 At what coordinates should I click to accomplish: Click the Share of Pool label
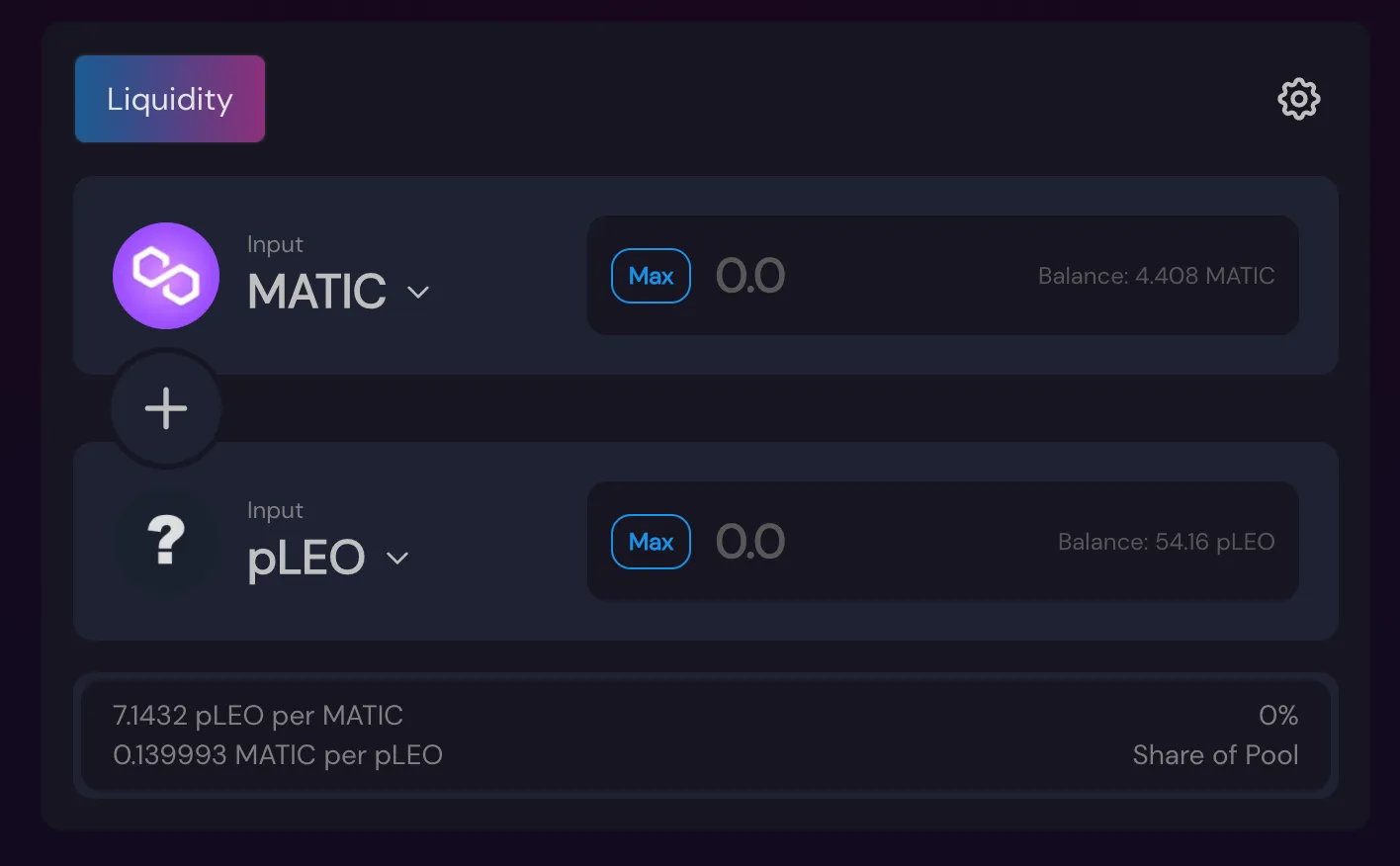[x=1215, y=755]
